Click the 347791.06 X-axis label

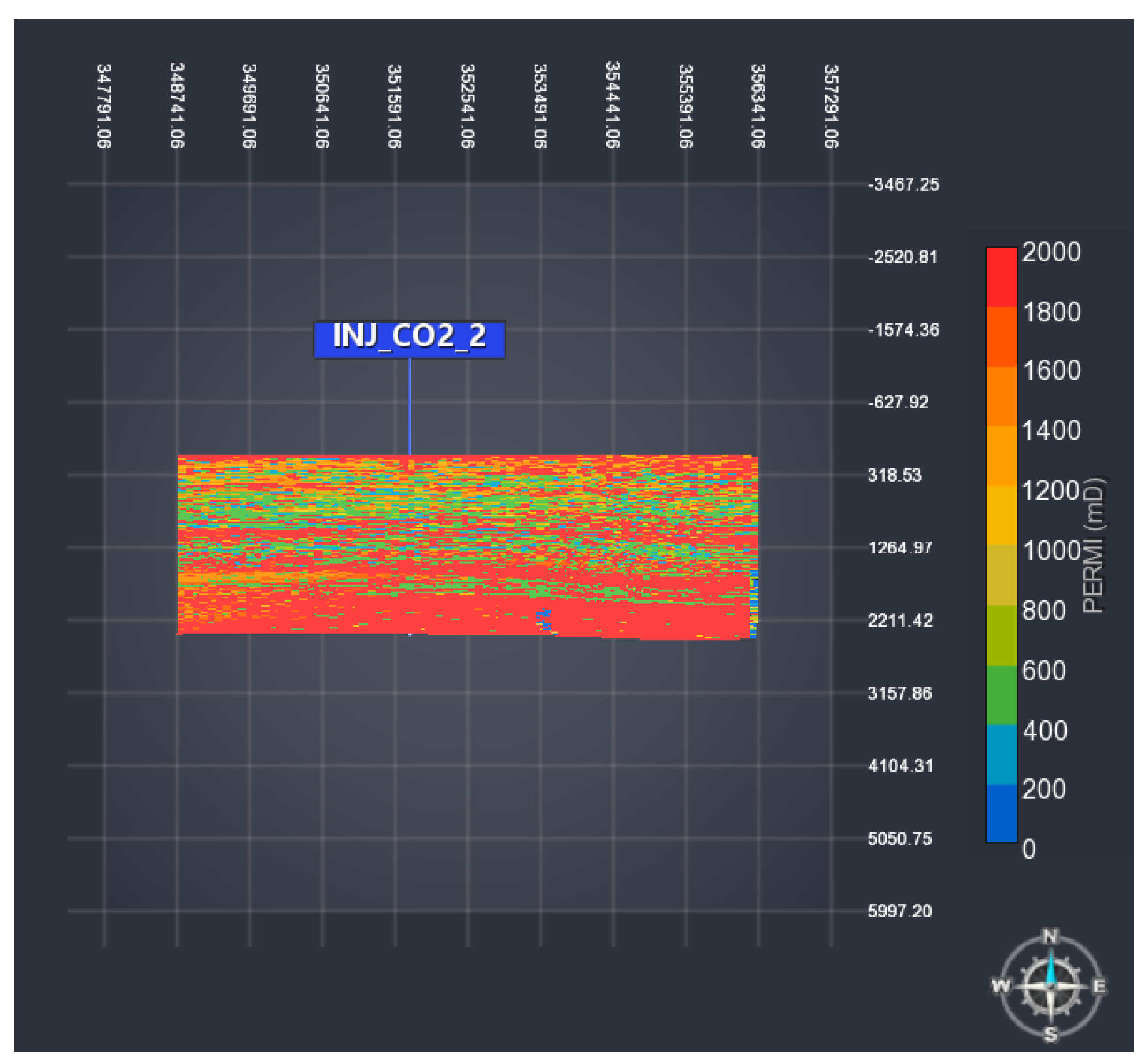tap(104, 105)
